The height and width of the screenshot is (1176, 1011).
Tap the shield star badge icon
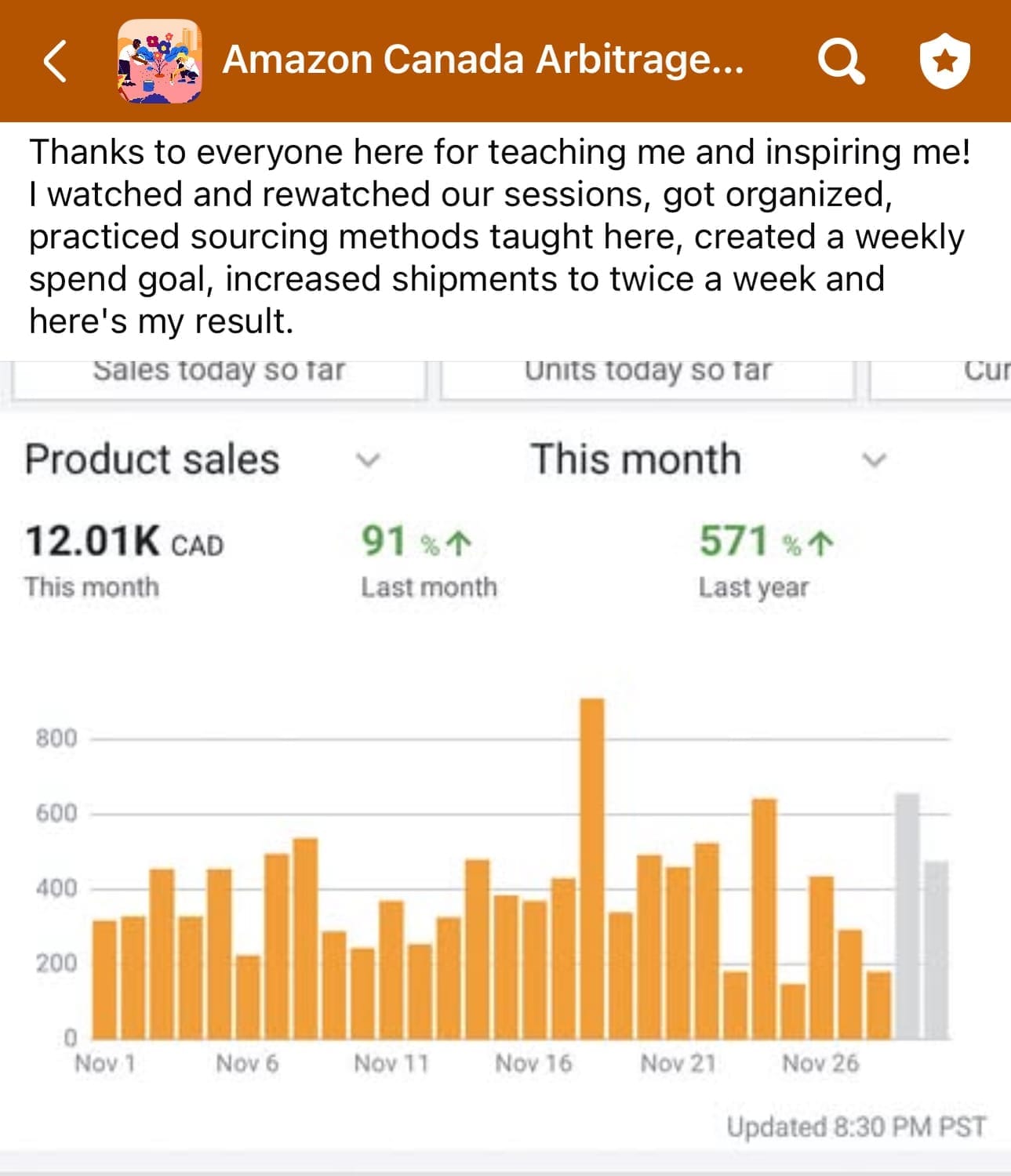click(x=944, y=61)
